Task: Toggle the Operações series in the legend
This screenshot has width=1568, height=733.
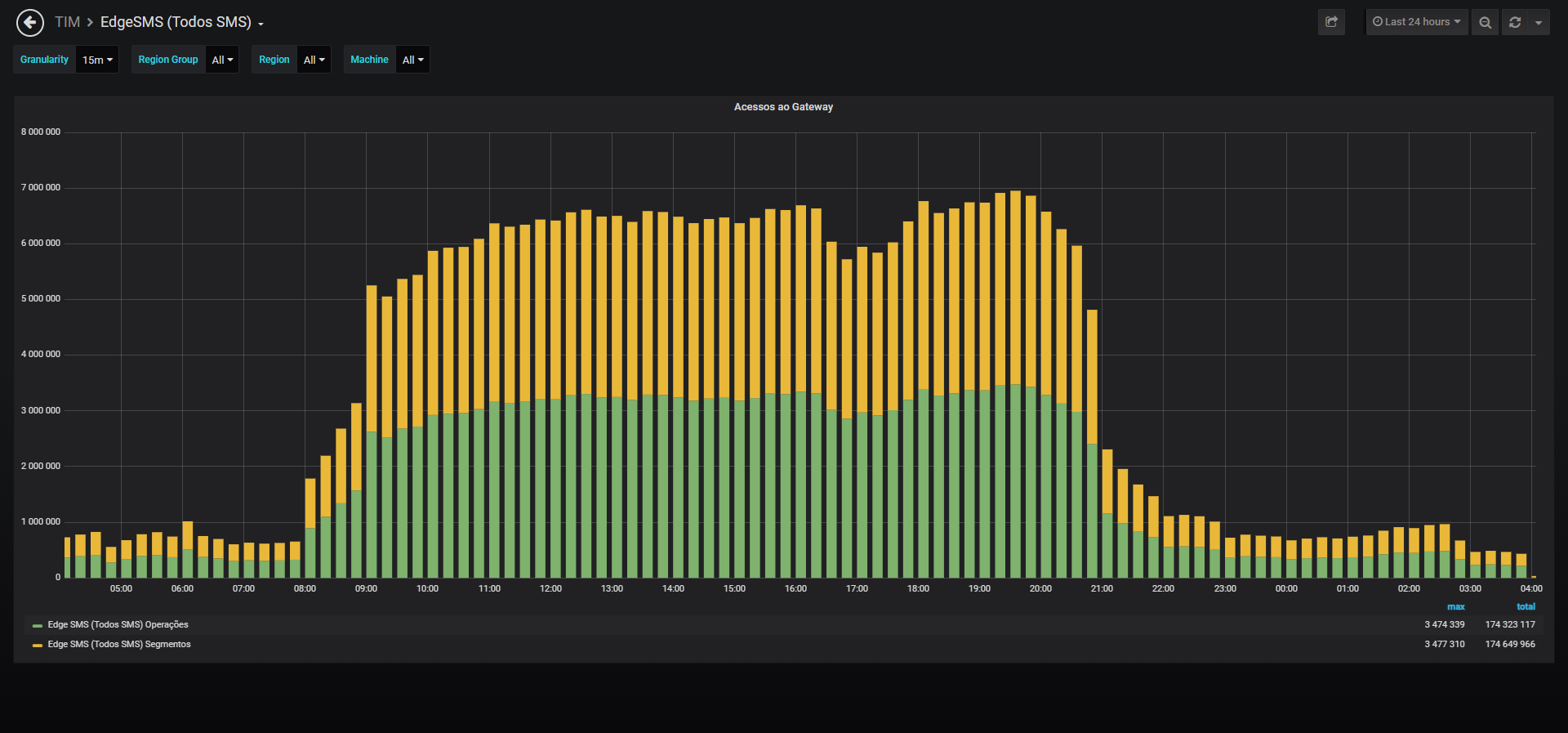Action: coord(118,624)
